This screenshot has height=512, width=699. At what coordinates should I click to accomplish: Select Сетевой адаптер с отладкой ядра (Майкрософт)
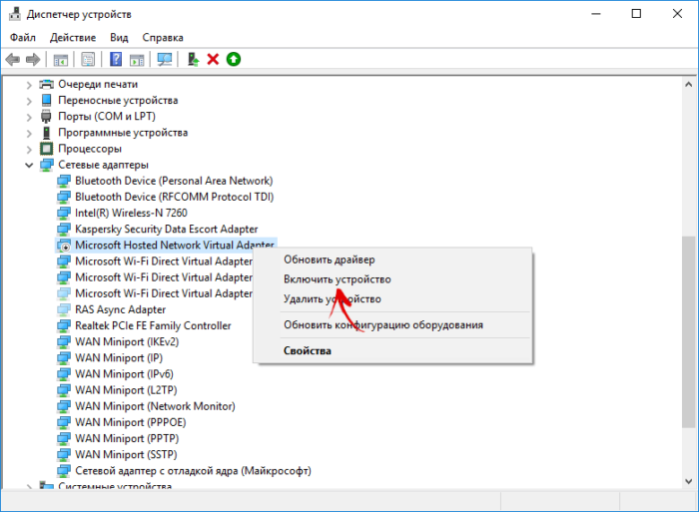(x=193, y=471)
